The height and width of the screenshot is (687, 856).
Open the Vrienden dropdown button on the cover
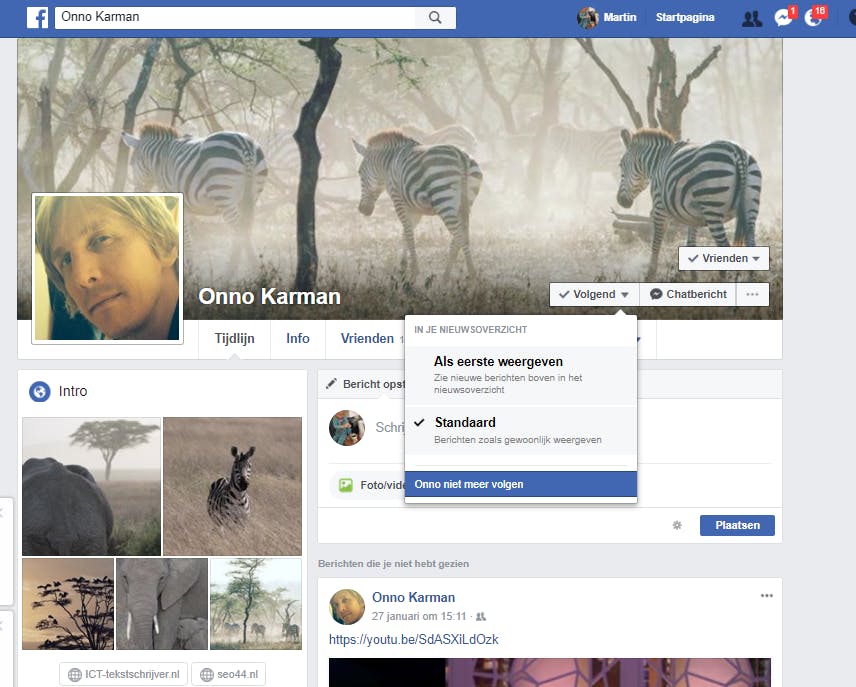pos(723,258)
